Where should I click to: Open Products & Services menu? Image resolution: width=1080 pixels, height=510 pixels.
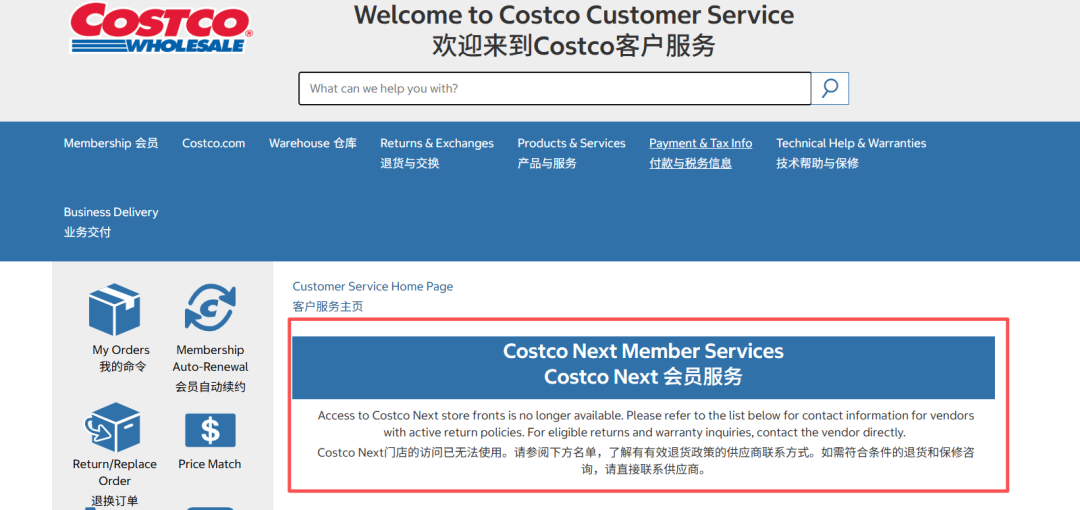[571, 153]
